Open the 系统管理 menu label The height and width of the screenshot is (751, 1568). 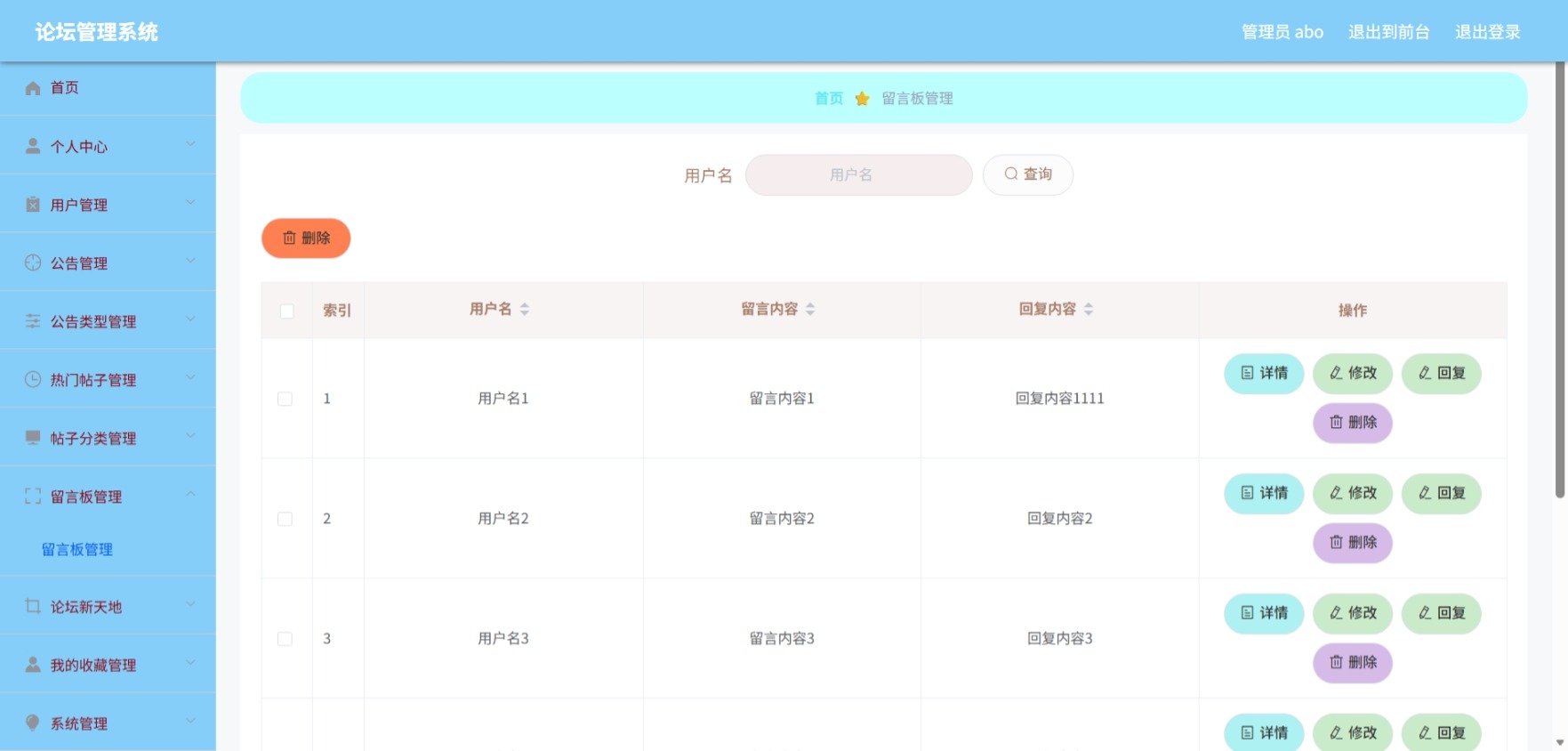(79, 723)
